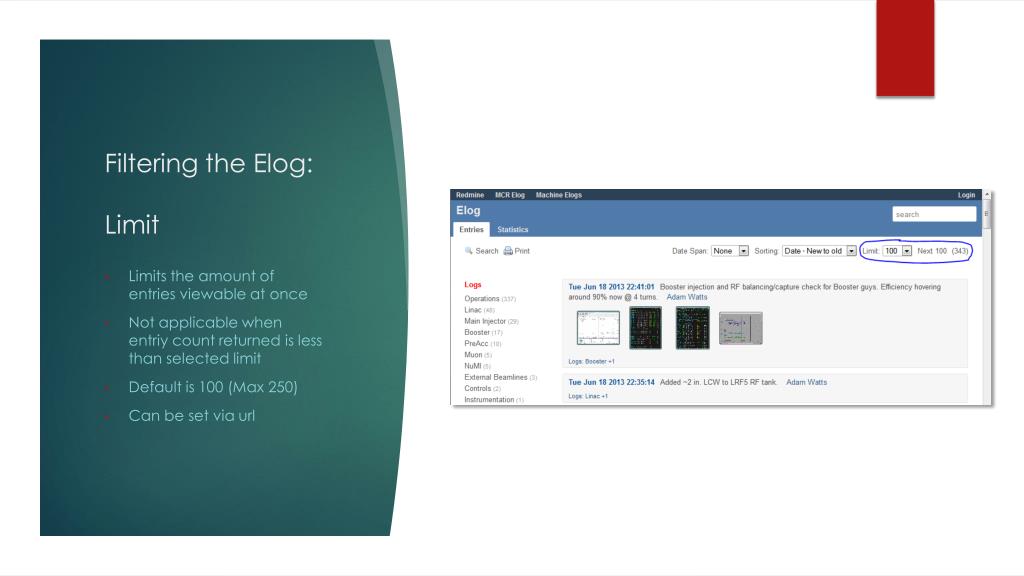Open entry Tue Jun 18 2013 22:35:14
The width and height of the screenshot is (1024, 576).
pos(611,382)
